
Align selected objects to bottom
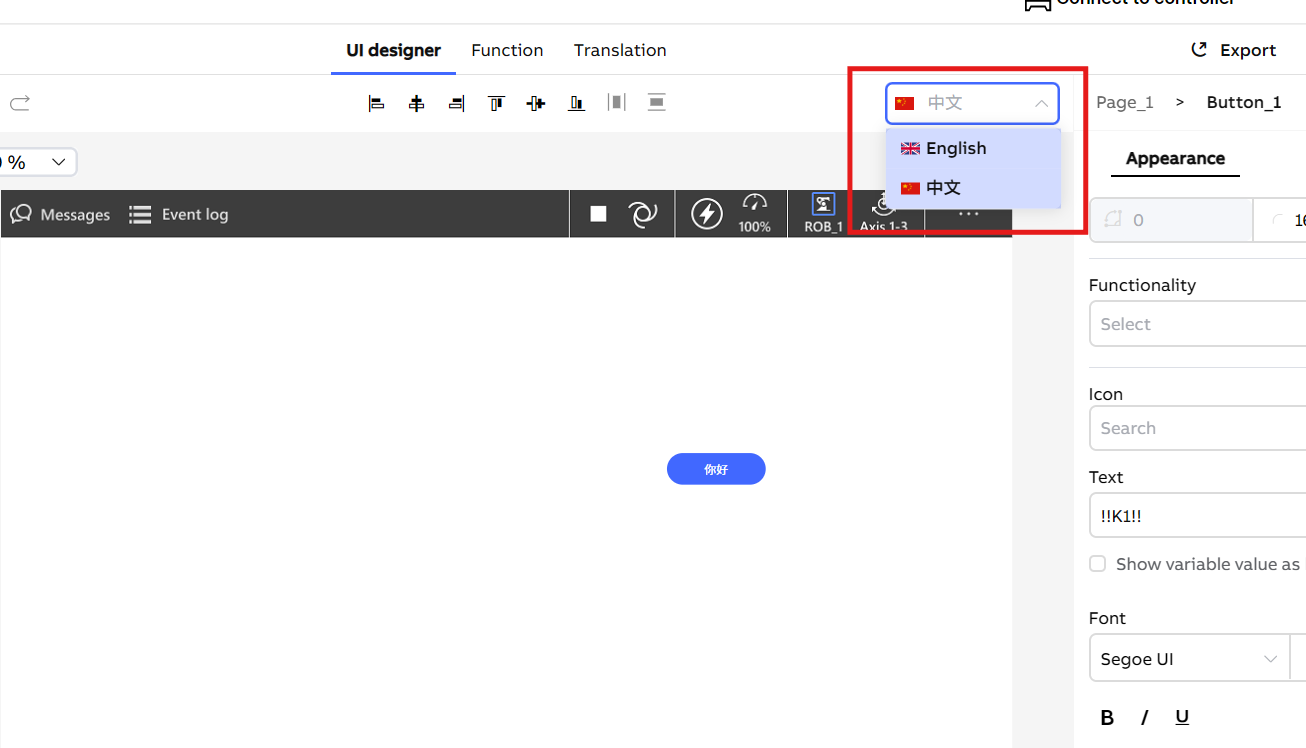coord(576,103)
